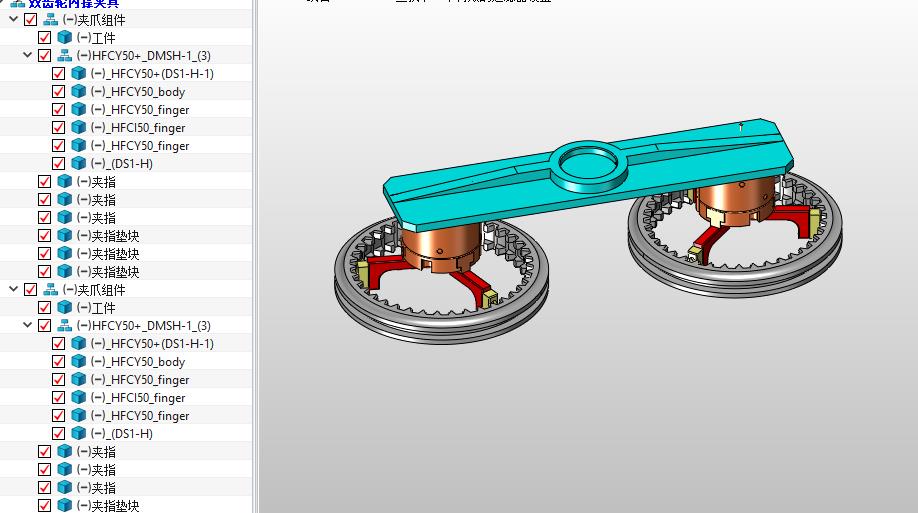918x513 pixels.
Task: Click the cube icon beside lower _HFCI50_finger
Action: 78,398
